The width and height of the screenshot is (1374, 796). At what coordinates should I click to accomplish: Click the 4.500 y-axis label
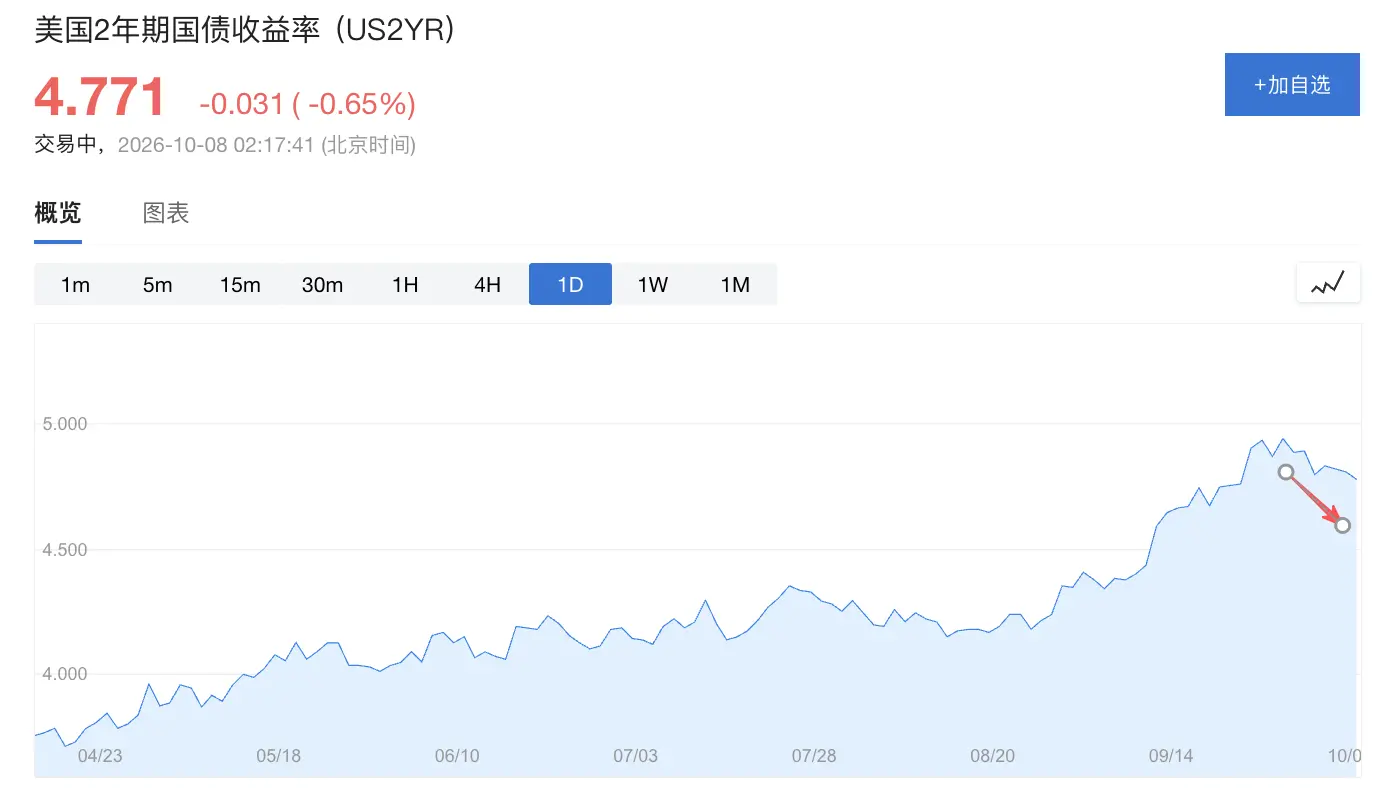[65, 550]
